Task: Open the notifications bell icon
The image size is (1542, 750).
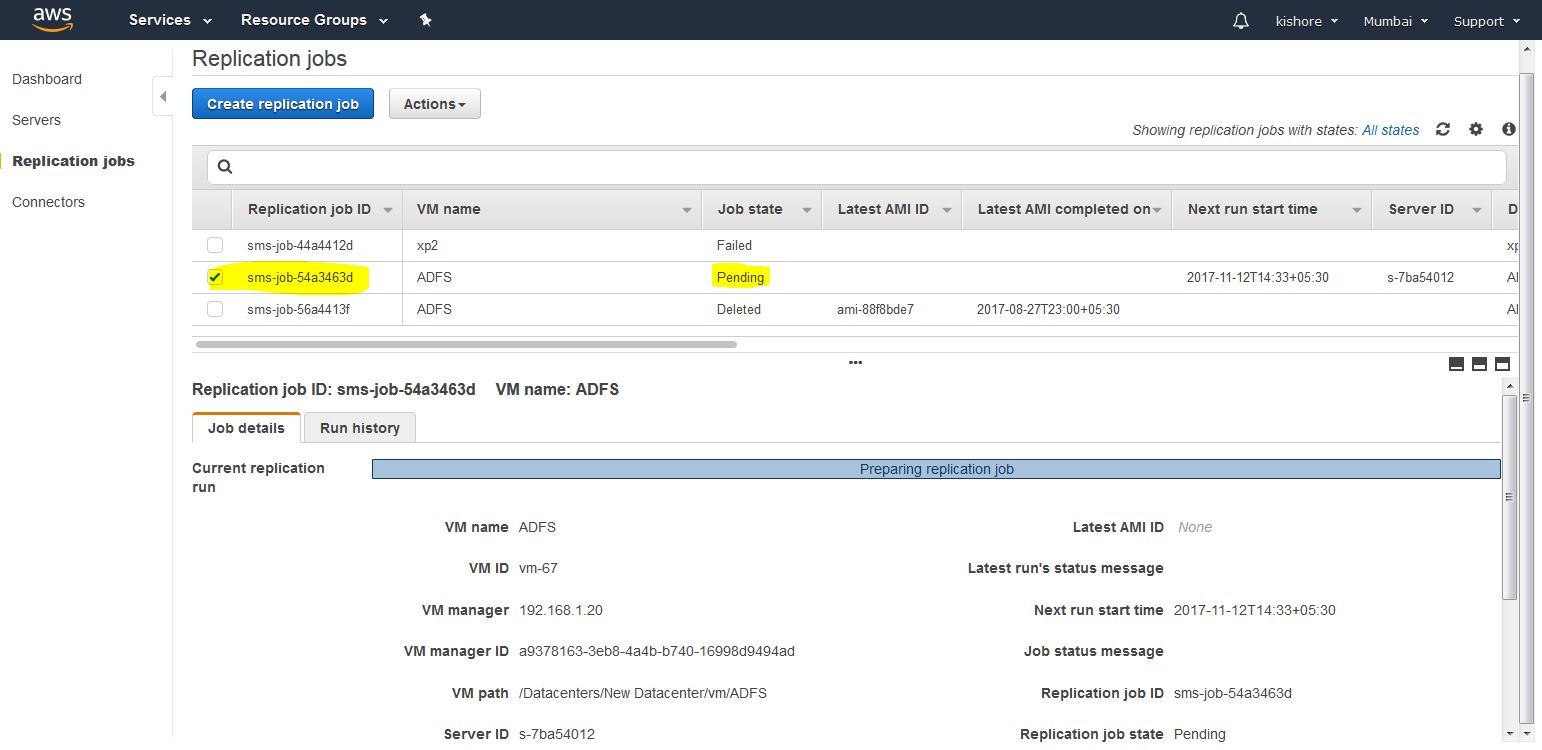Action: (1241, 21)
